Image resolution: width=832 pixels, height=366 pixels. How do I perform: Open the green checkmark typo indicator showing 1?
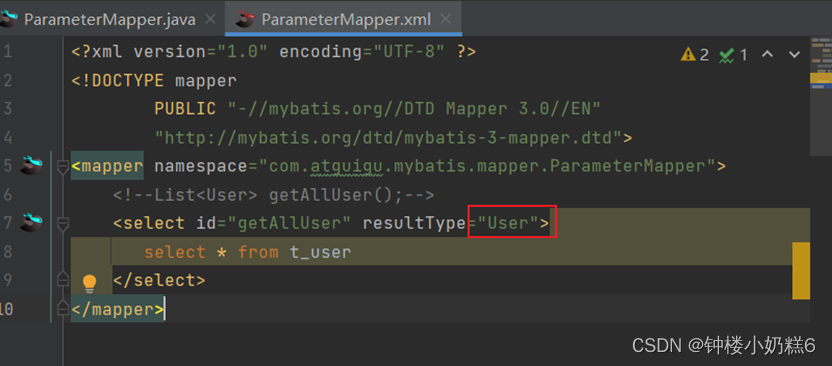point(733,55)
